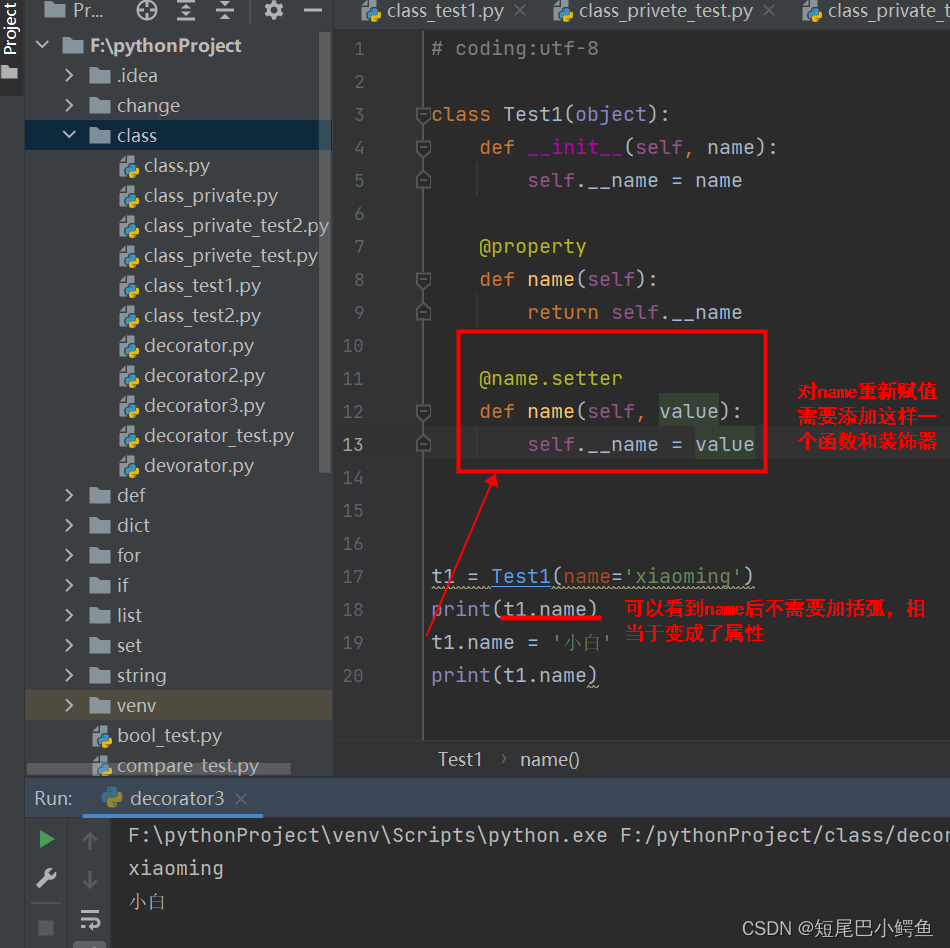Click the Expand All icon in Project toolbar

pos(186,11)
